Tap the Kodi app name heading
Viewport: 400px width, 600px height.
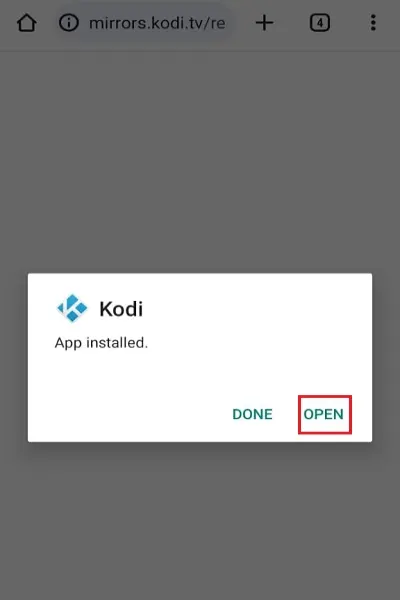pyautogui.click(x=121, y=309)
